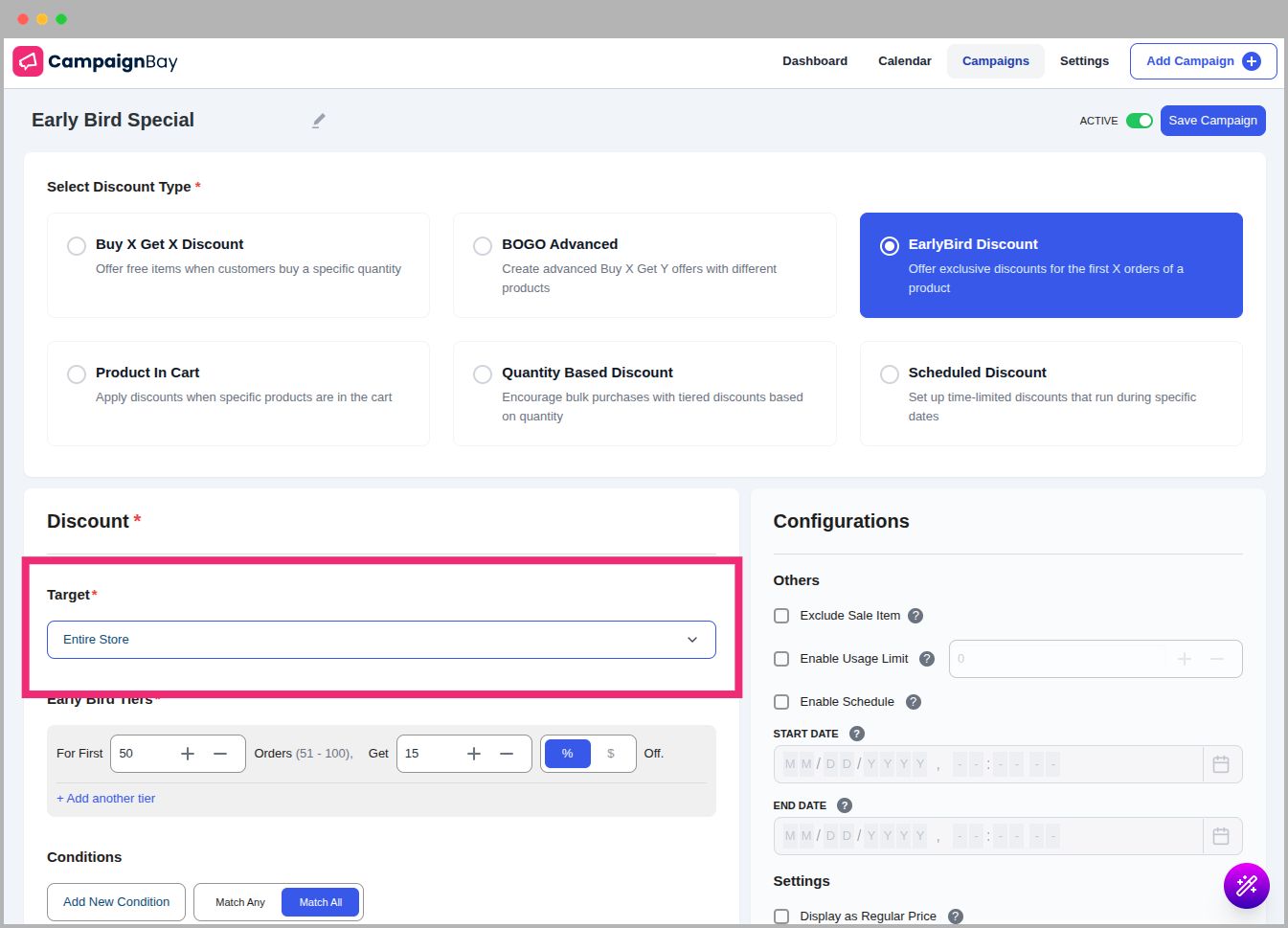Image resolution: width=1288 pixels, height=928 pixels.
Task: Expand the Target dropdown showing Entire Store
Action: point(381,640)
